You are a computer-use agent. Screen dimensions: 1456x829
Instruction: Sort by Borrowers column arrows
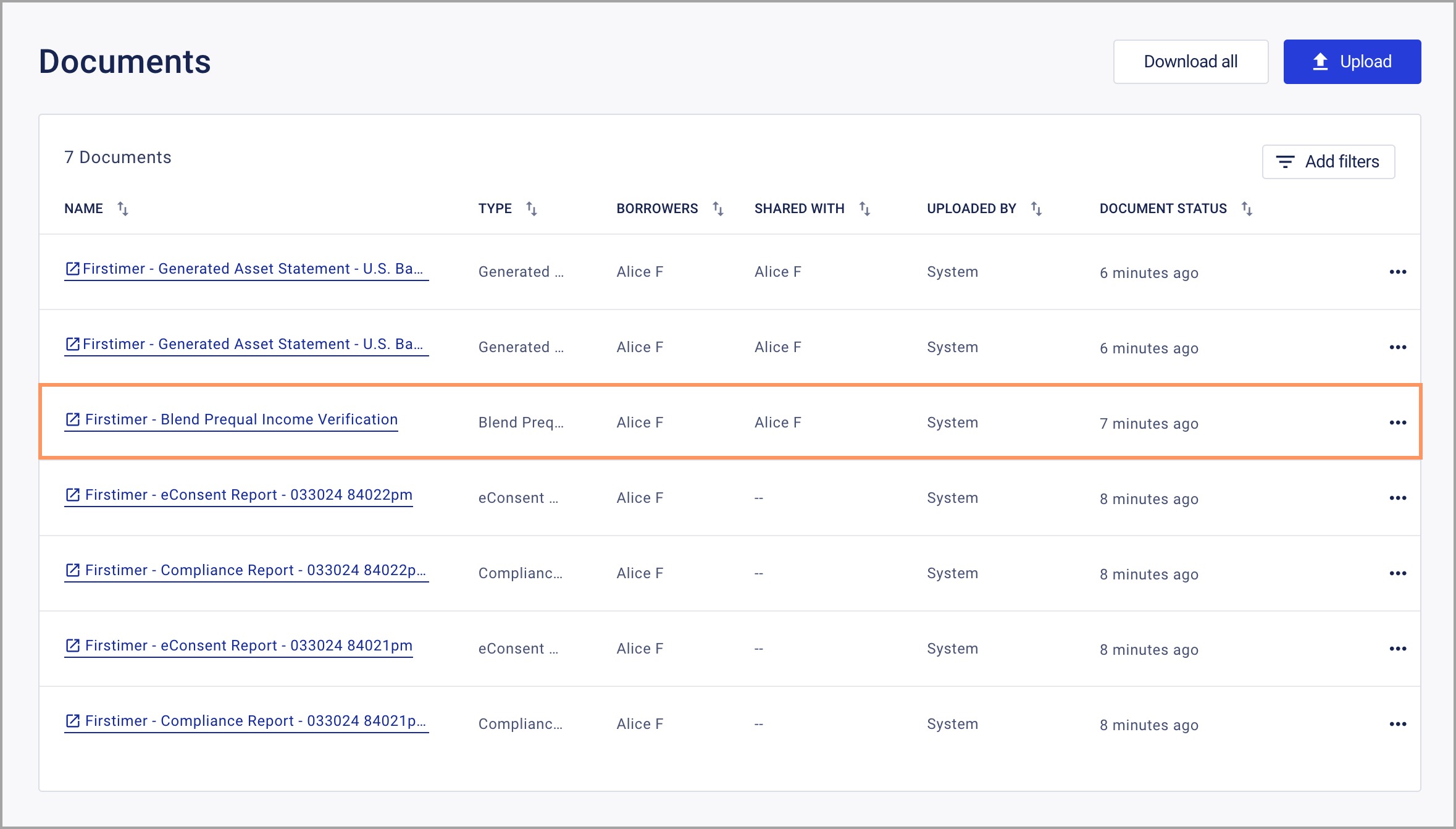[718, 209]
